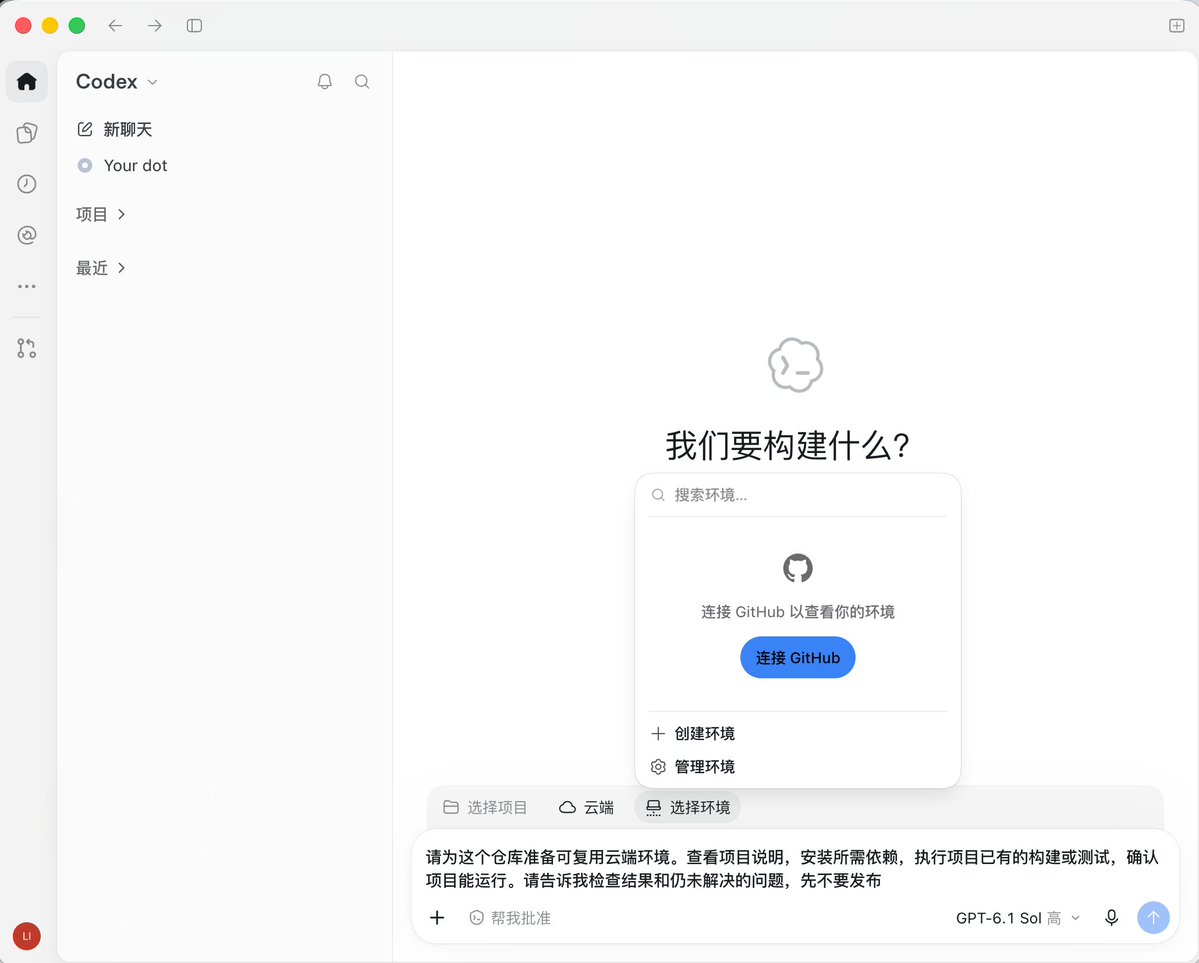This screenshot has height=963, width=1199.
Task: Start voice input with microphone icon
Action: click(x=1112, y=917)
